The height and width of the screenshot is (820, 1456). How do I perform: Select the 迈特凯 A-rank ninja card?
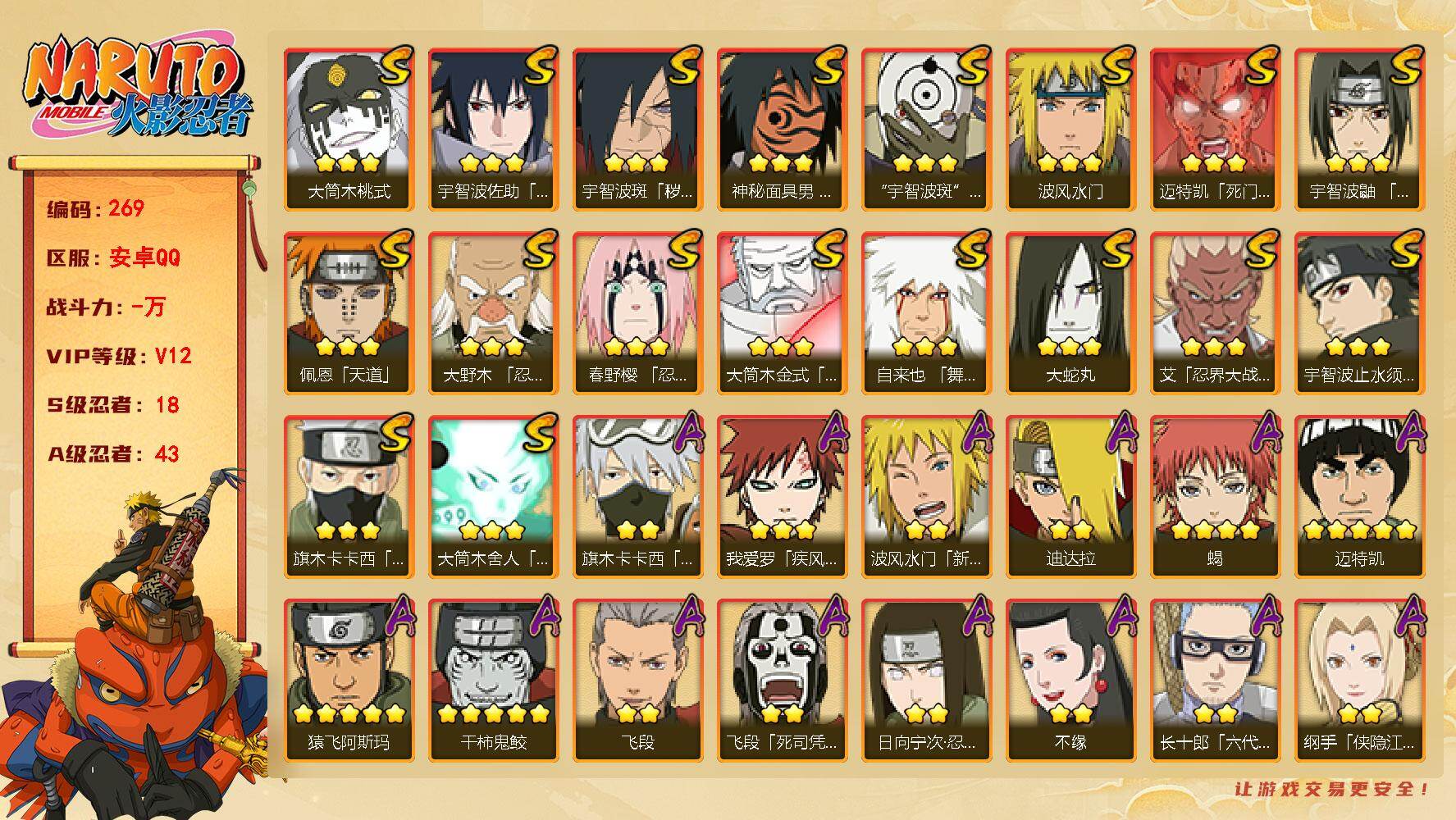[1359, 497]
